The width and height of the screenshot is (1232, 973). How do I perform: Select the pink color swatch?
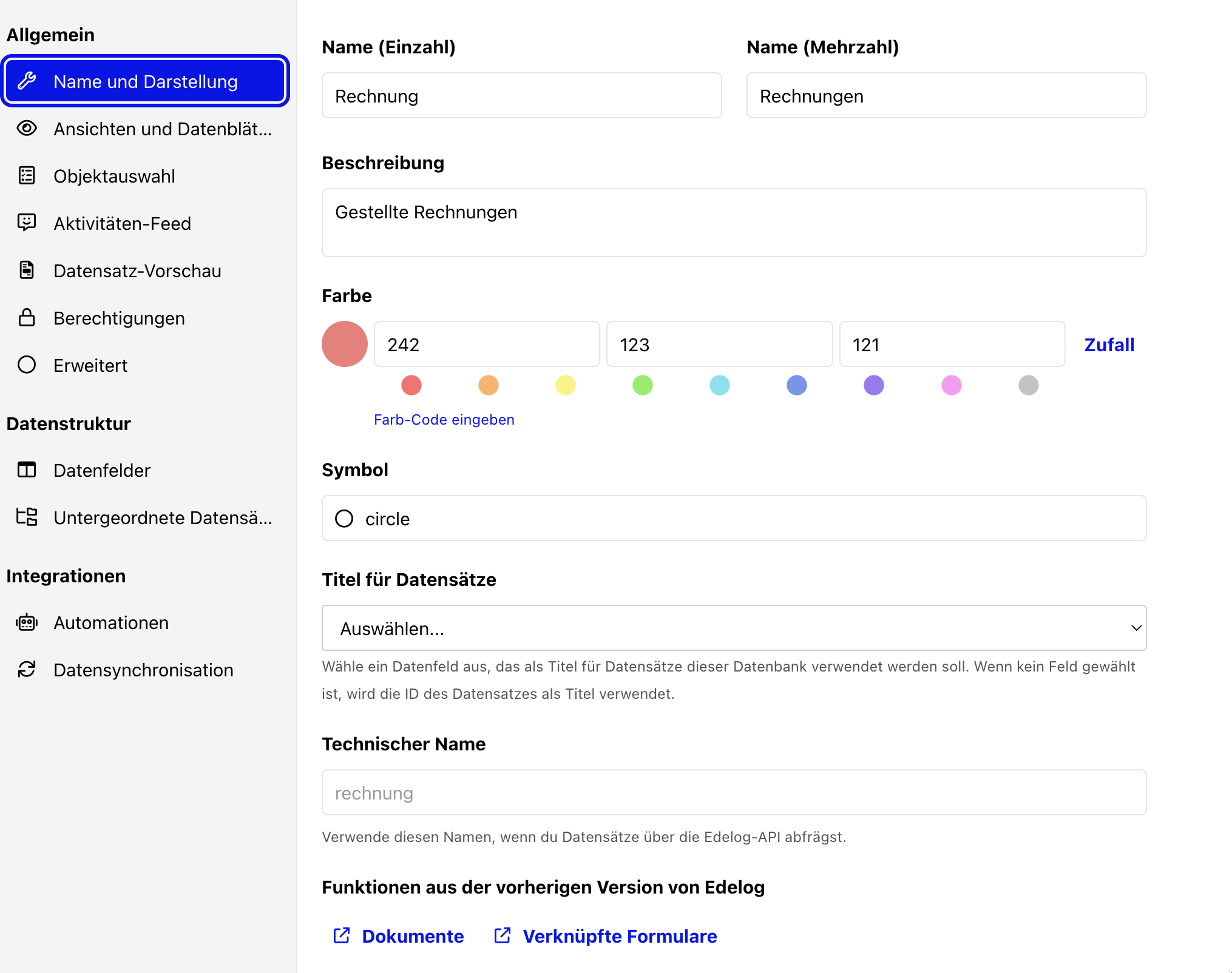click(x=952, y=385)
